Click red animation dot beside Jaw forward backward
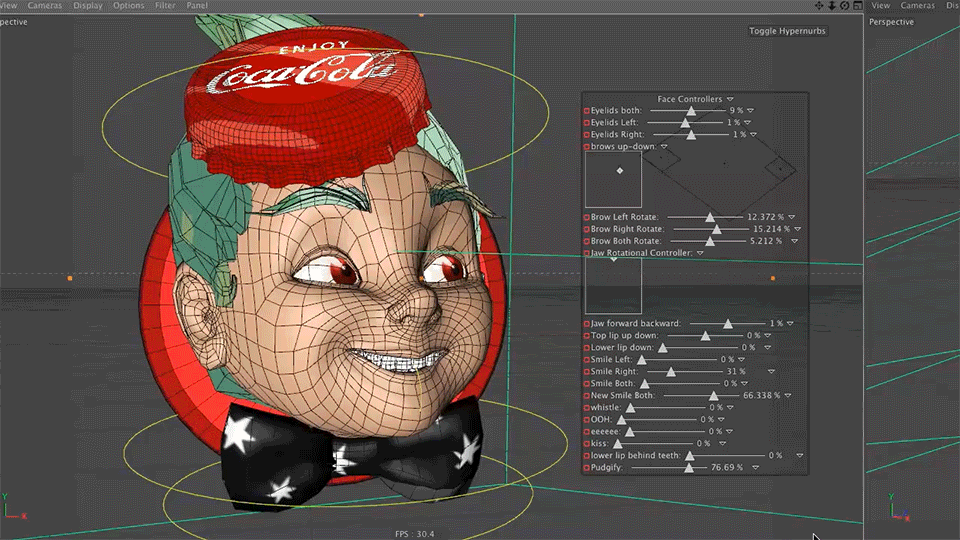 tap(587, 323)
